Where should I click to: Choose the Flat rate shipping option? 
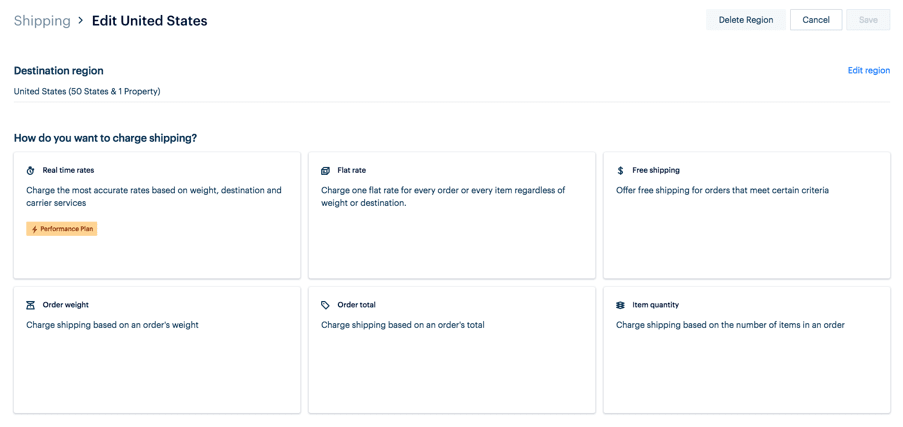[x=452, y=216]
